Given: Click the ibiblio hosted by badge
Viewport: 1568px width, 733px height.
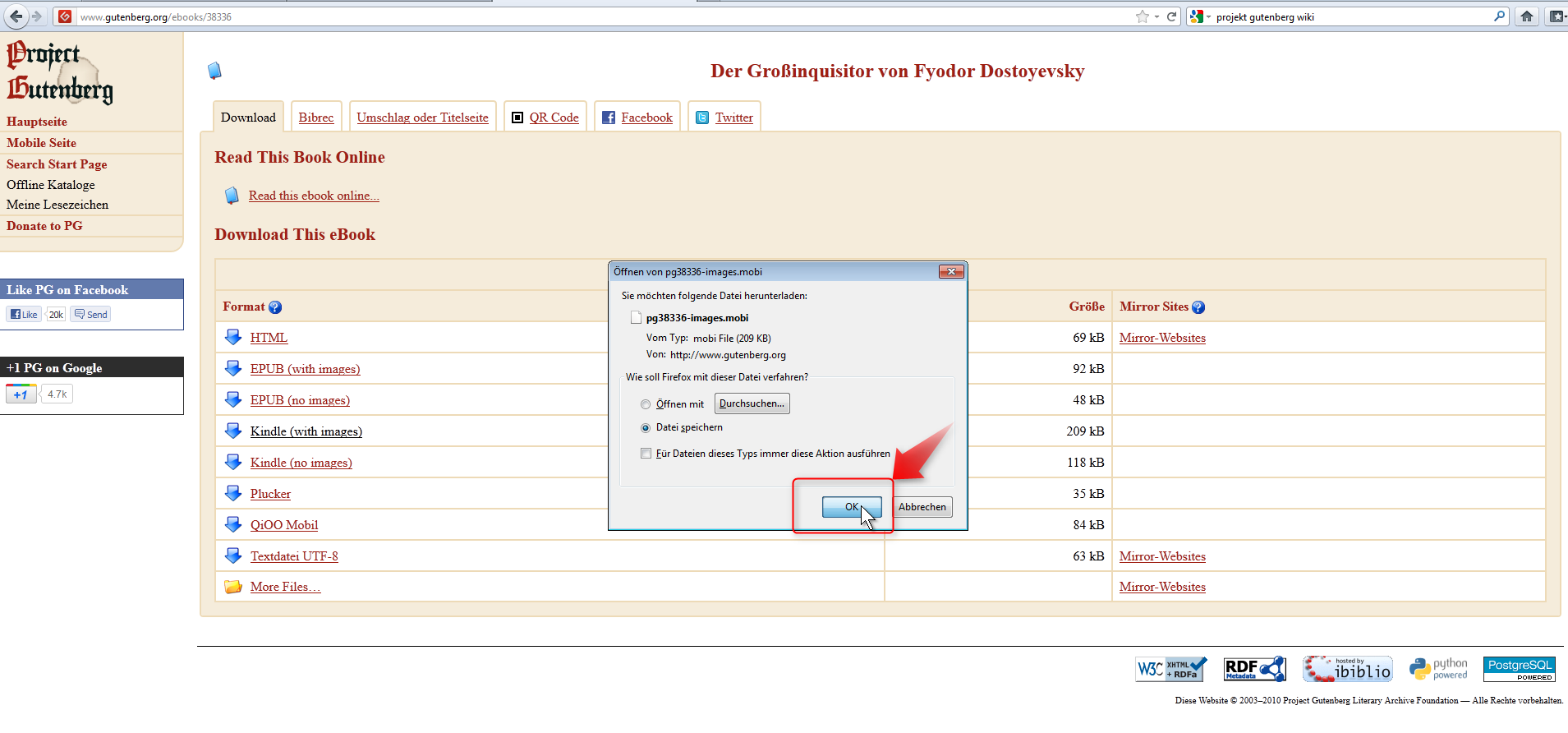Looking at the screenshot, I should point(1347,669).
